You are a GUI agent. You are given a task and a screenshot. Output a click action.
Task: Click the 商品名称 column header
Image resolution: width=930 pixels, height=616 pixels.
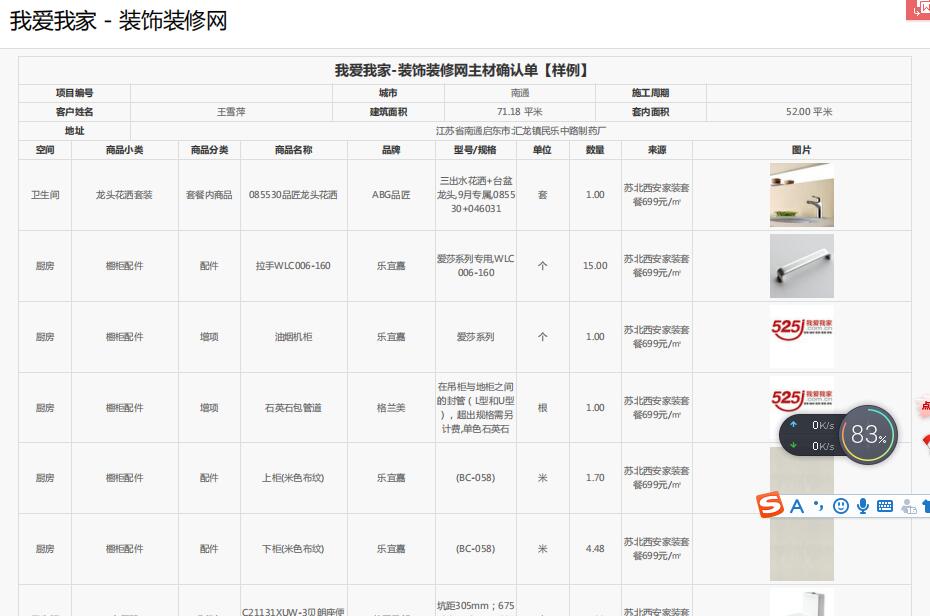293,150
